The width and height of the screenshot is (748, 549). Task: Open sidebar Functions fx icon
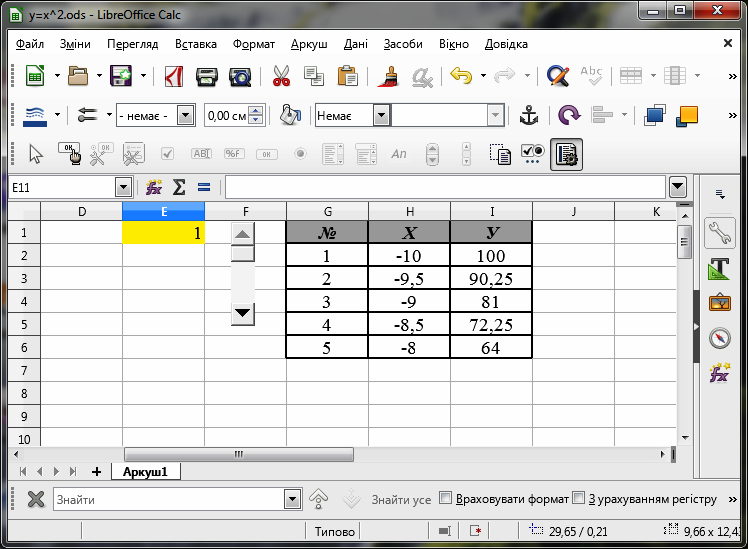719,373
